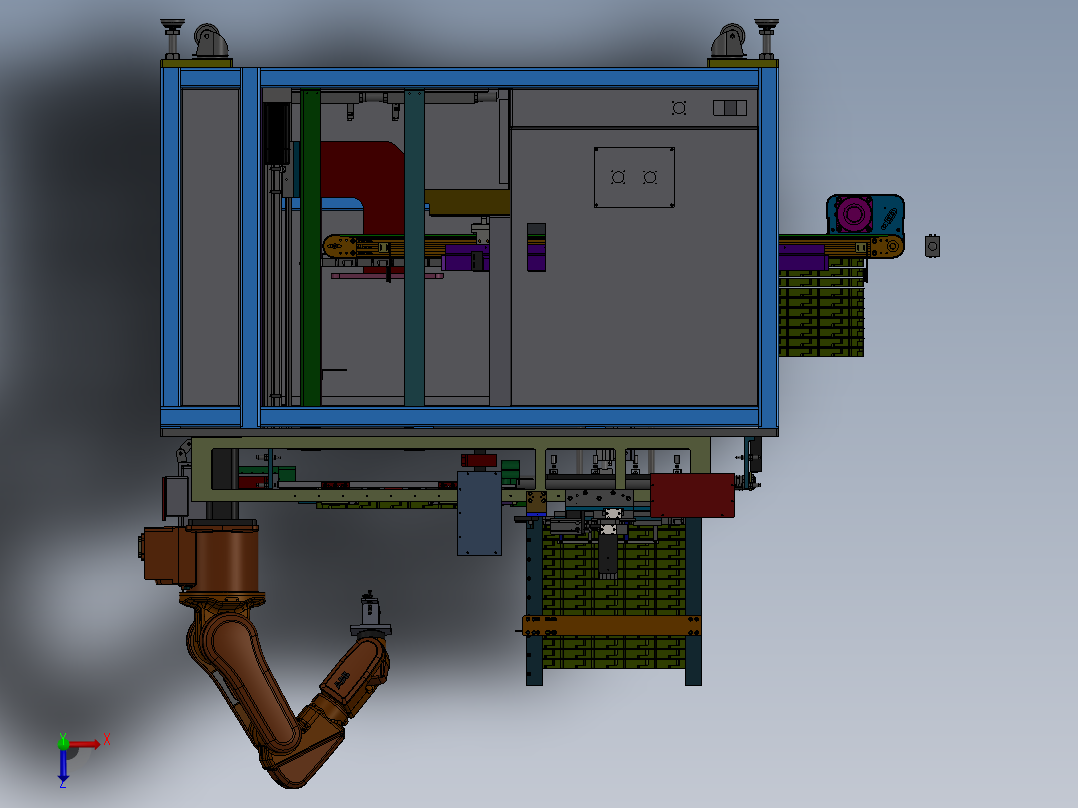Select the bottom blue frame beam
1078x808 pixels.
coord(509,417)
